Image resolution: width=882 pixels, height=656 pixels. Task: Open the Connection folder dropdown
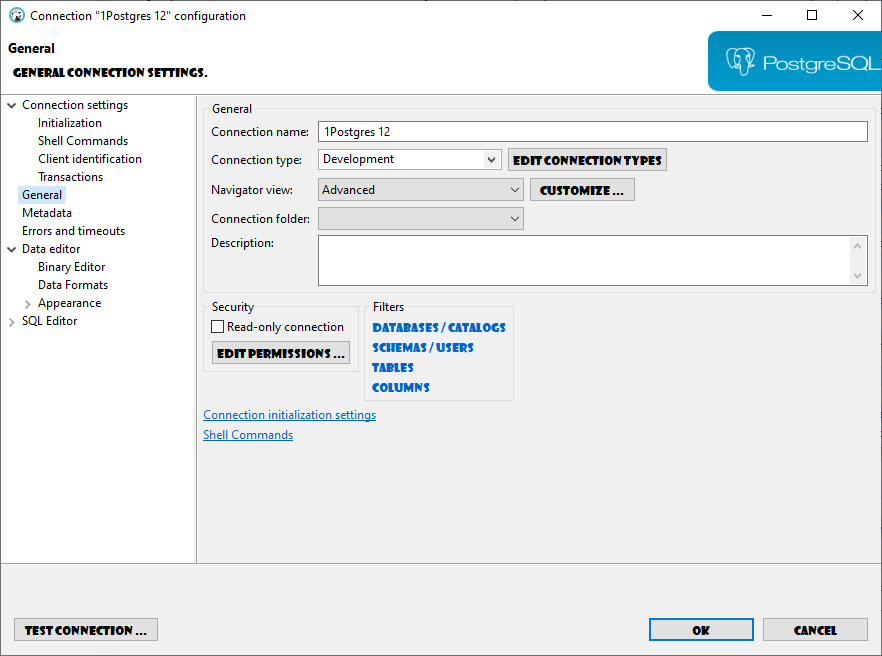click(x=421, y=218)
